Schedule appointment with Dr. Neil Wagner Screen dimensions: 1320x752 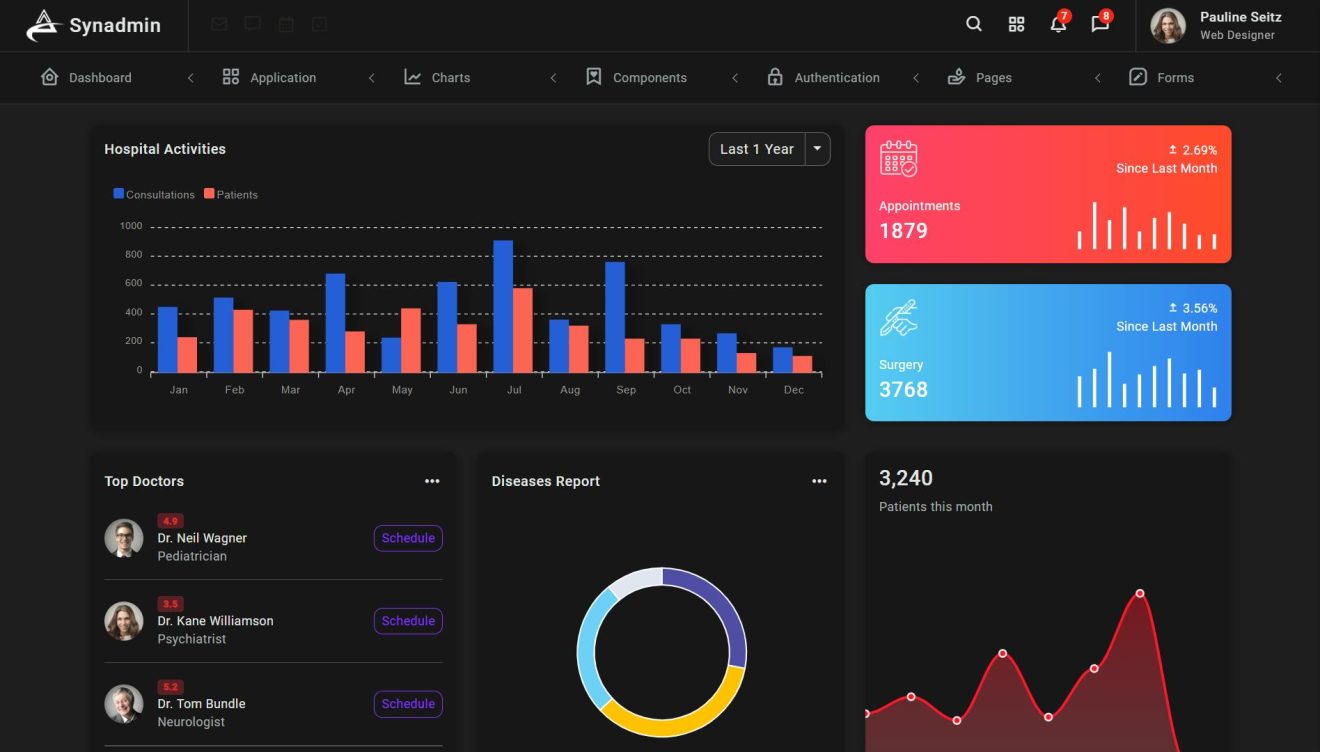click(x=407, y=538)
